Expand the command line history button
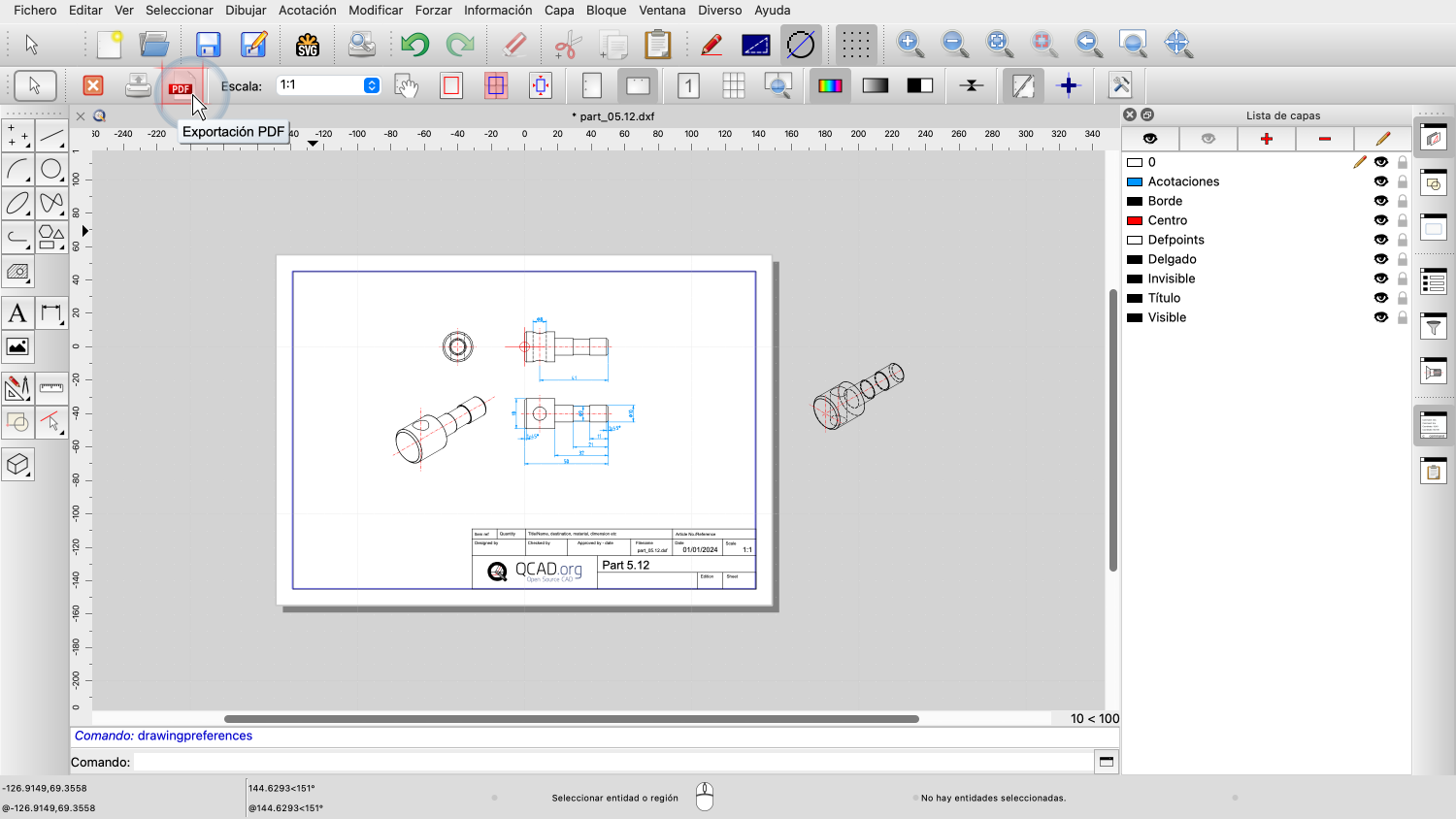The width and height of the screenshot is (1456, 819). point(1106,762)
